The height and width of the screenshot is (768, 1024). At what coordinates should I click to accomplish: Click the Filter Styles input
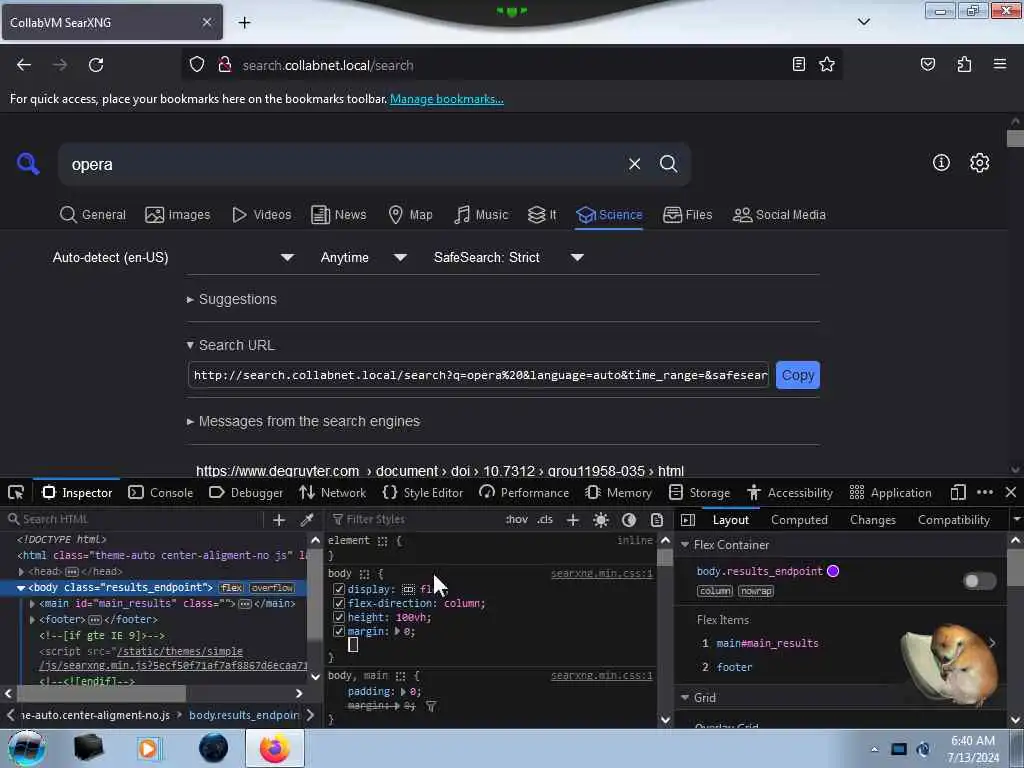click(415, 519)
